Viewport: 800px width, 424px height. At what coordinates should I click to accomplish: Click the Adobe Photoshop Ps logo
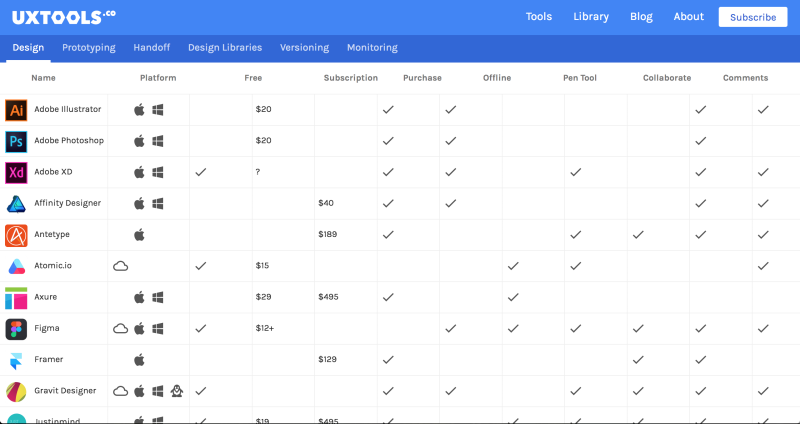click(x=16, y=141)
